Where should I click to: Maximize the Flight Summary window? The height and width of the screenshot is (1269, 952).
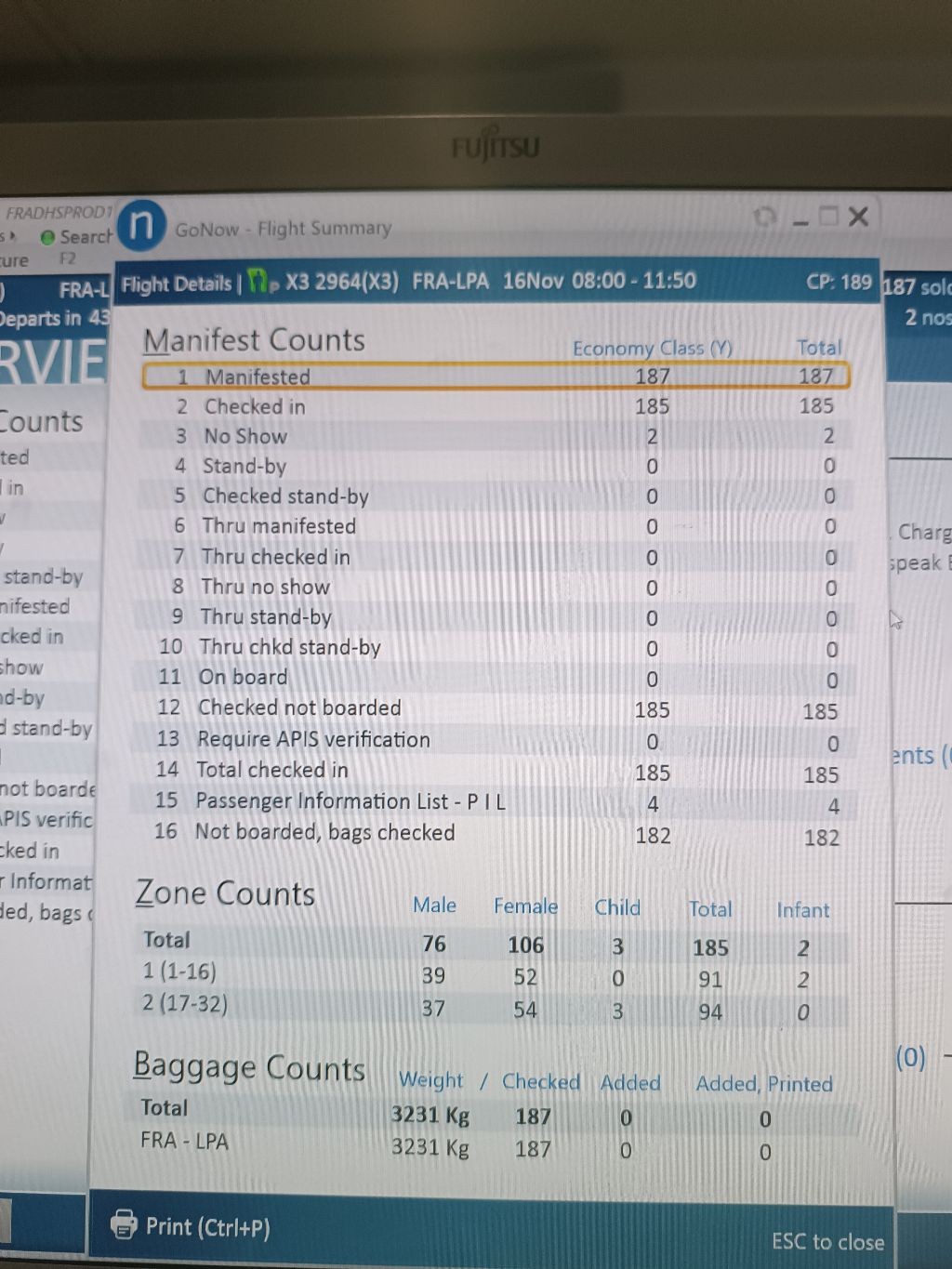point(828,218)
